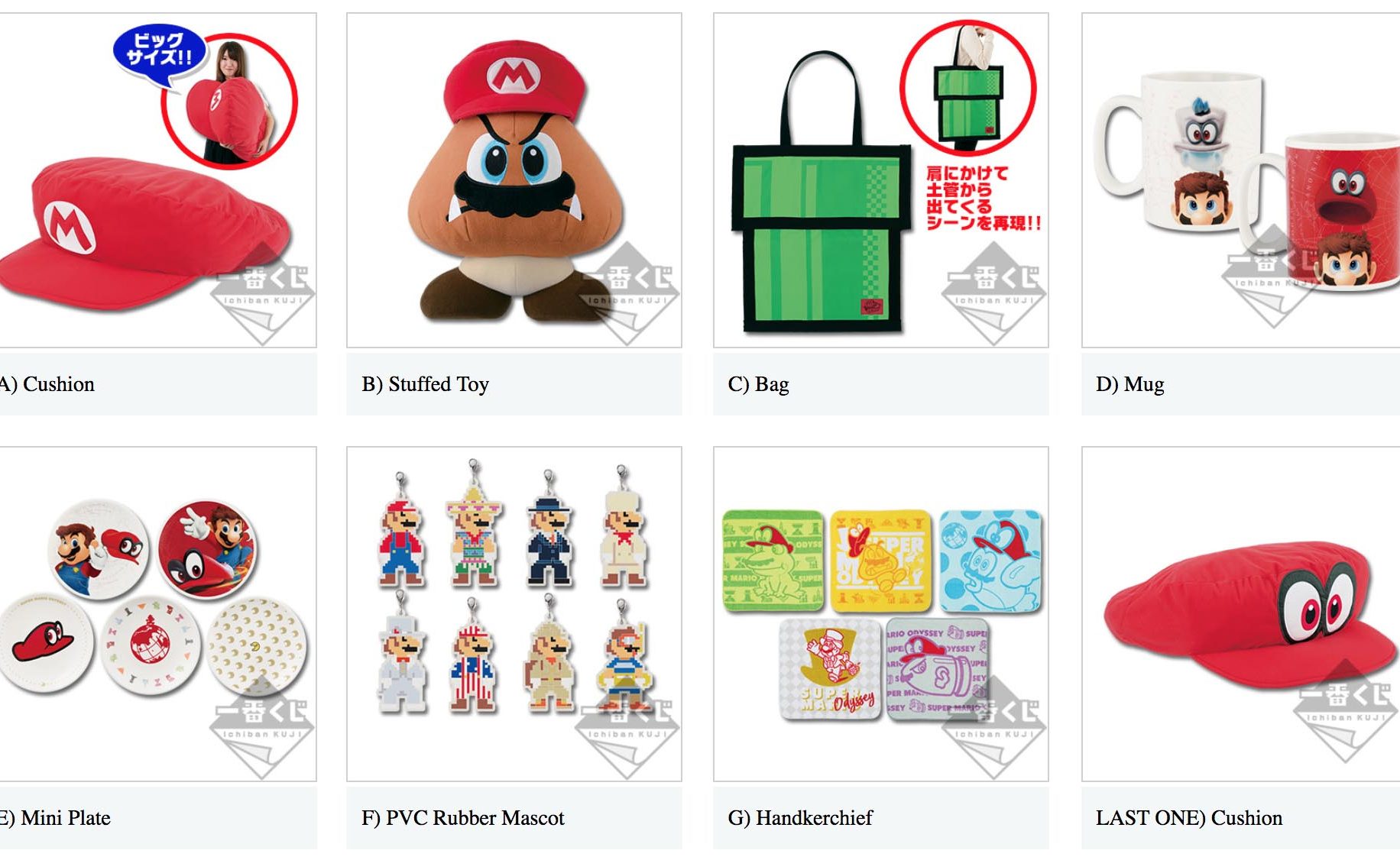Viewport: 1400px width, 860px height.
Task: Open the handkerchief set product image
Action: click(880, 614)
